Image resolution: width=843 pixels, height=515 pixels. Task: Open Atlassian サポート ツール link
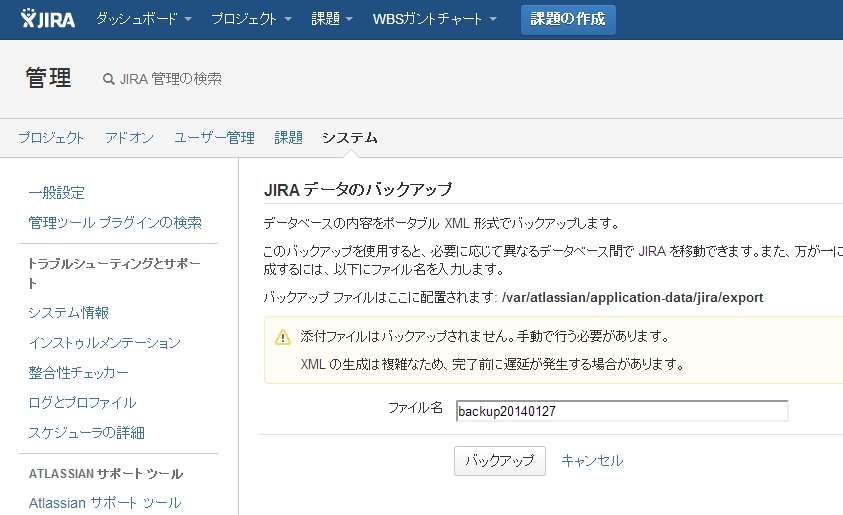pyautogui.click(x=105, y=503)
